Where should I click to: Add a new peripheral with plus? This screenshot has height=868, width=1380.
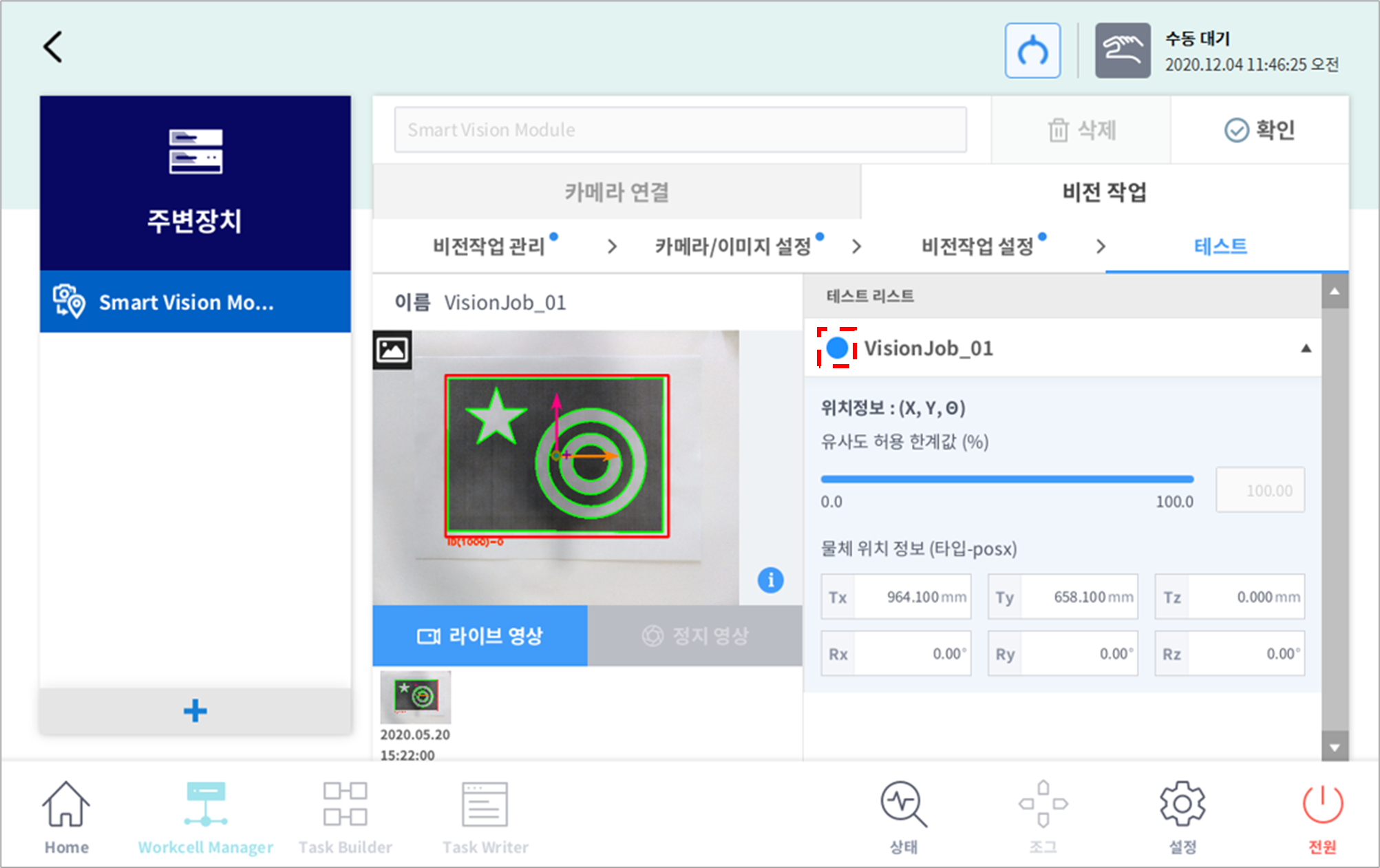click(195, 710)
